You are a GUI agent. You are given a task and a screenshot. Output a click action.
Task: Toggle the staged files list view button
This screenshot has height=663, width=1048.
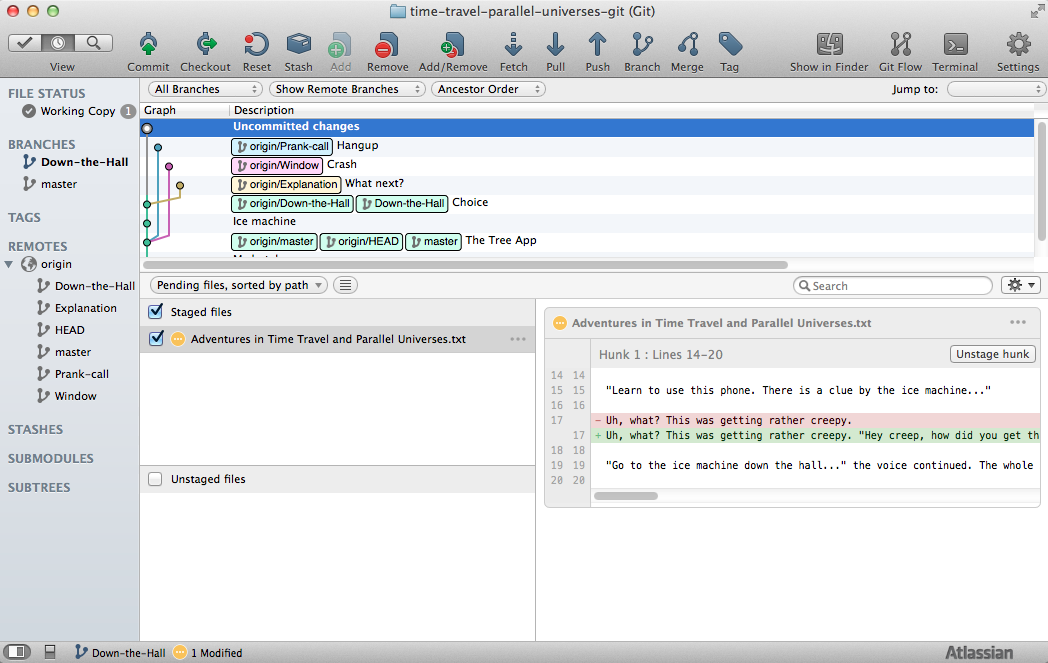point(346,285)
